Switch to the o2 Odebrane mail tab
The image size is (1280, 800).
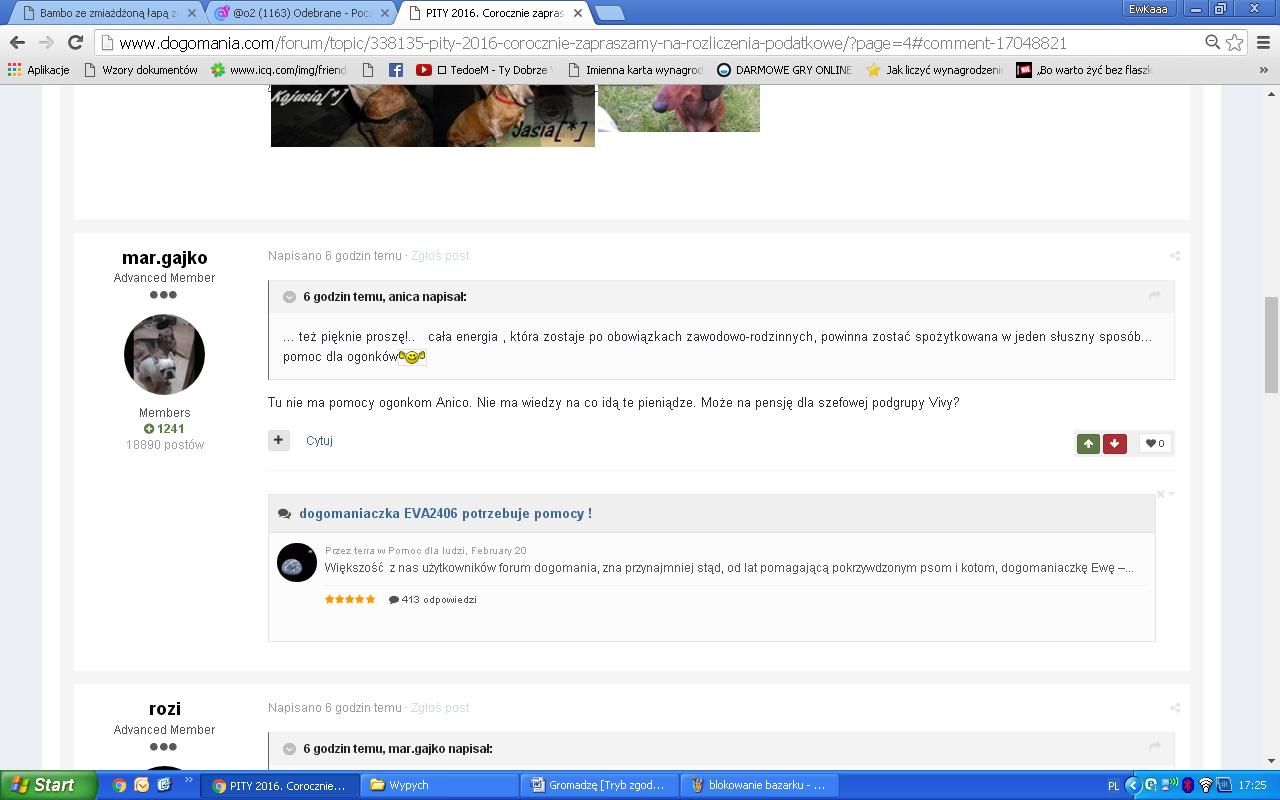[x=300, y=13]
